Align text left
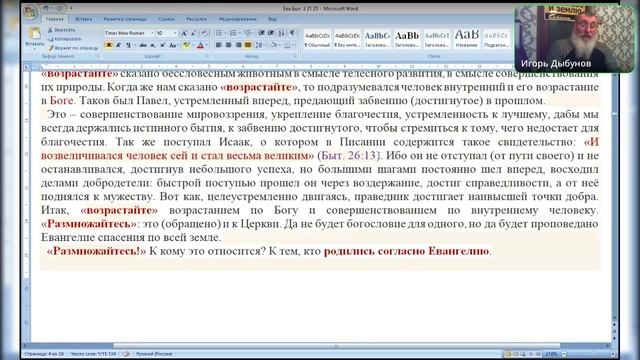Viewport: 640px width, 360px height. [219, 45]
